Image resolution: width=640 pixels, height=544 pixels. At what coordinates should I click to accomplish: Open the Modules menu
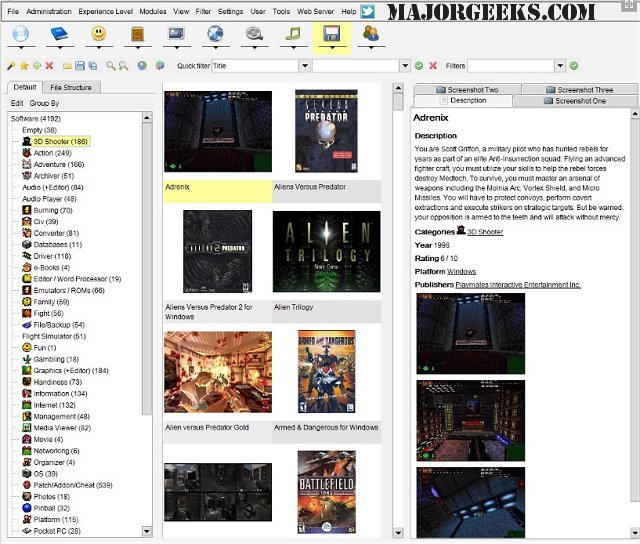tap(153, 11)
